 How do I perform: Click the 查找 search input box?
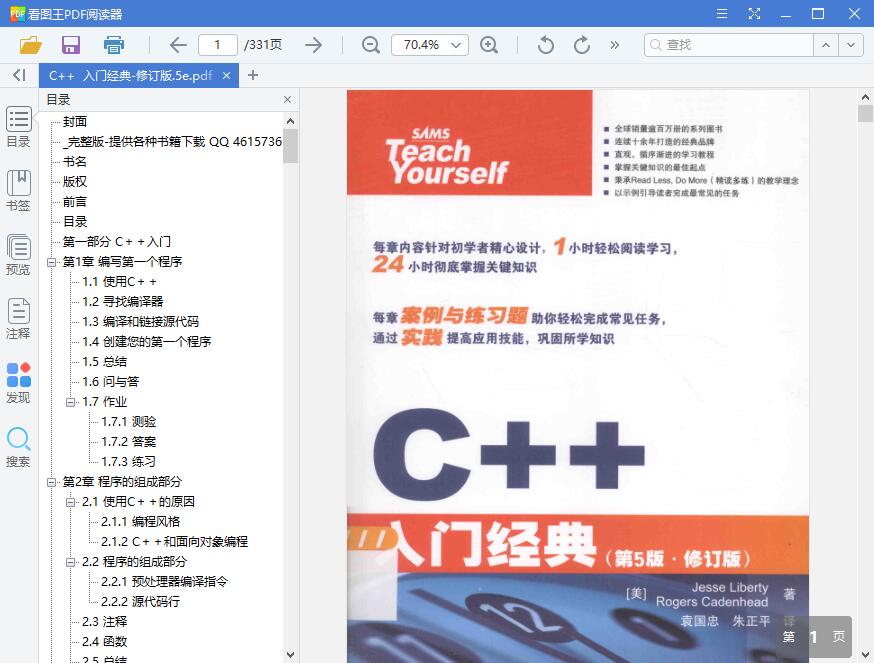click(729, 45)
